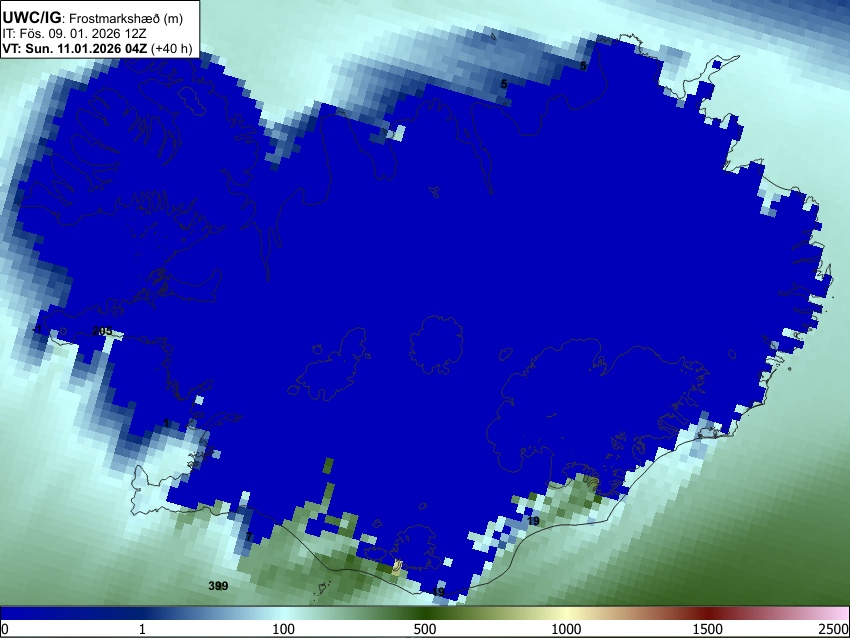Pick the dark green color above legend 500
The image size is (850, 638).
point(425,613)
